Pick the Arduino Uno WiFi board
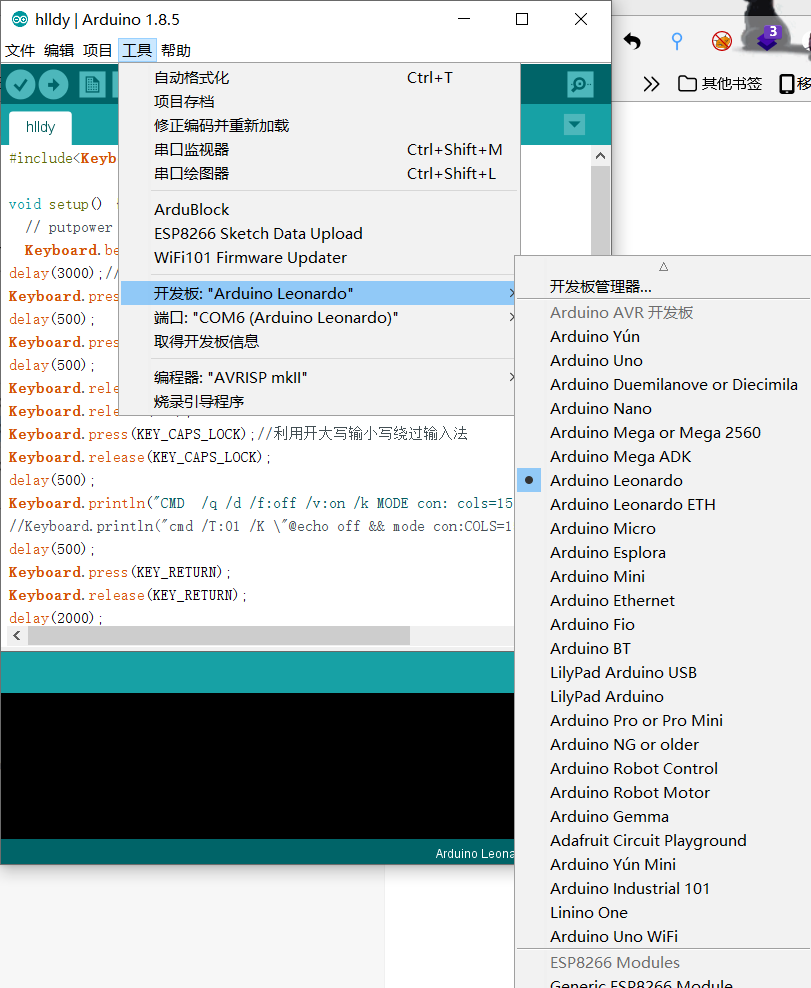Image resolution: width=811 pixels, height=988 pixels. [x=664, y=936]
